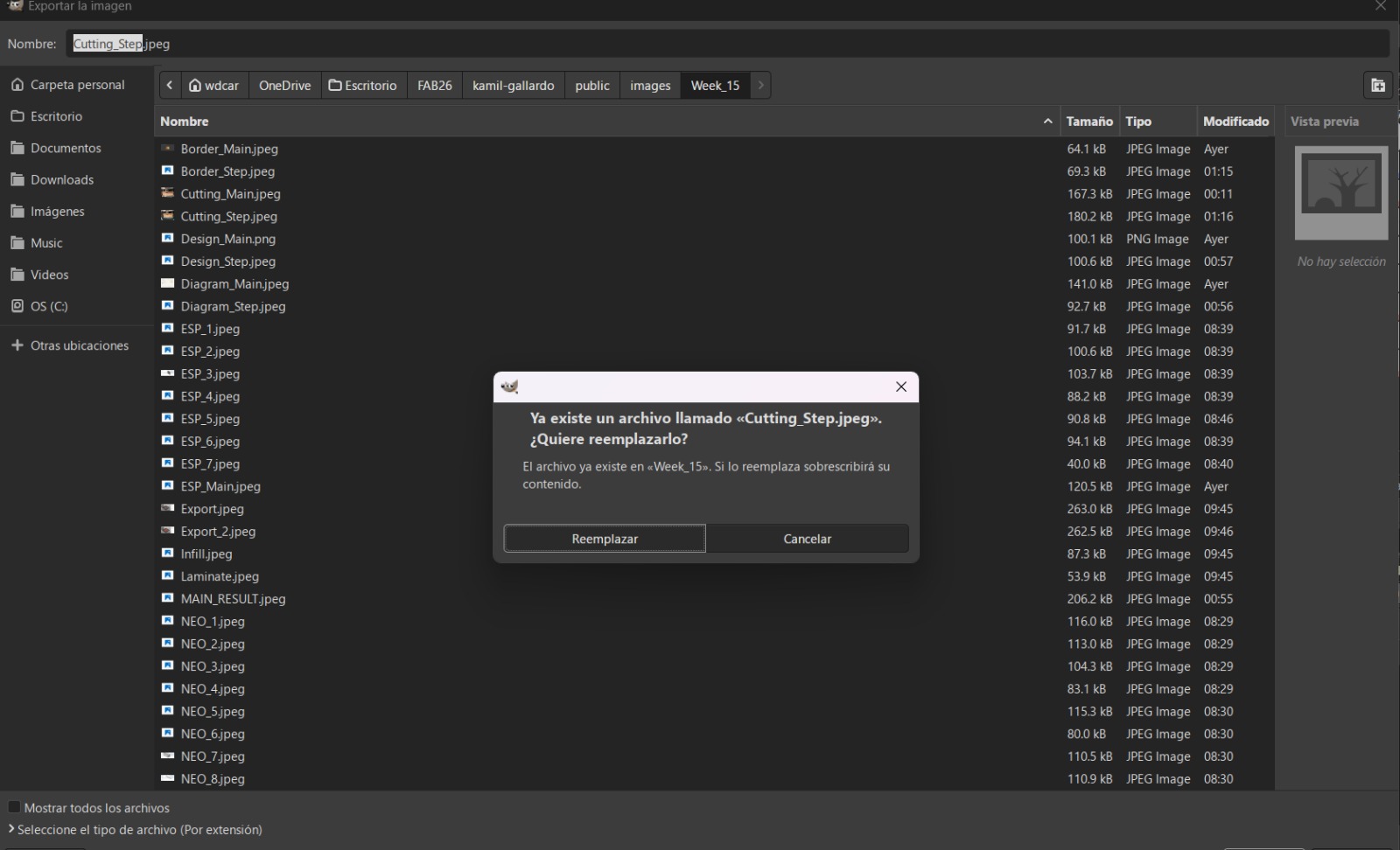Click the Laminate.jpeg file icon
This screenshot has height=850, width=1400.
168,575
